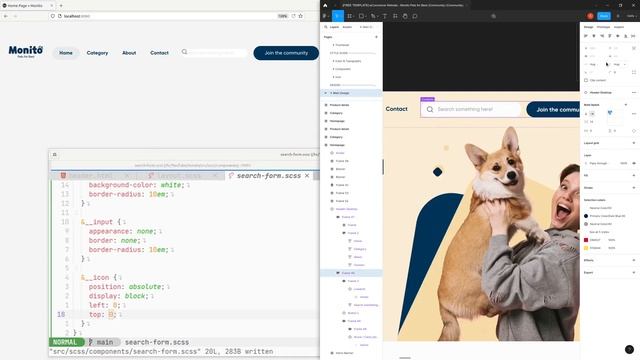The height and width of the screenshot is (360, 640).
Task: Click the Share button in Figma
Action: click(x=604, y=16)
